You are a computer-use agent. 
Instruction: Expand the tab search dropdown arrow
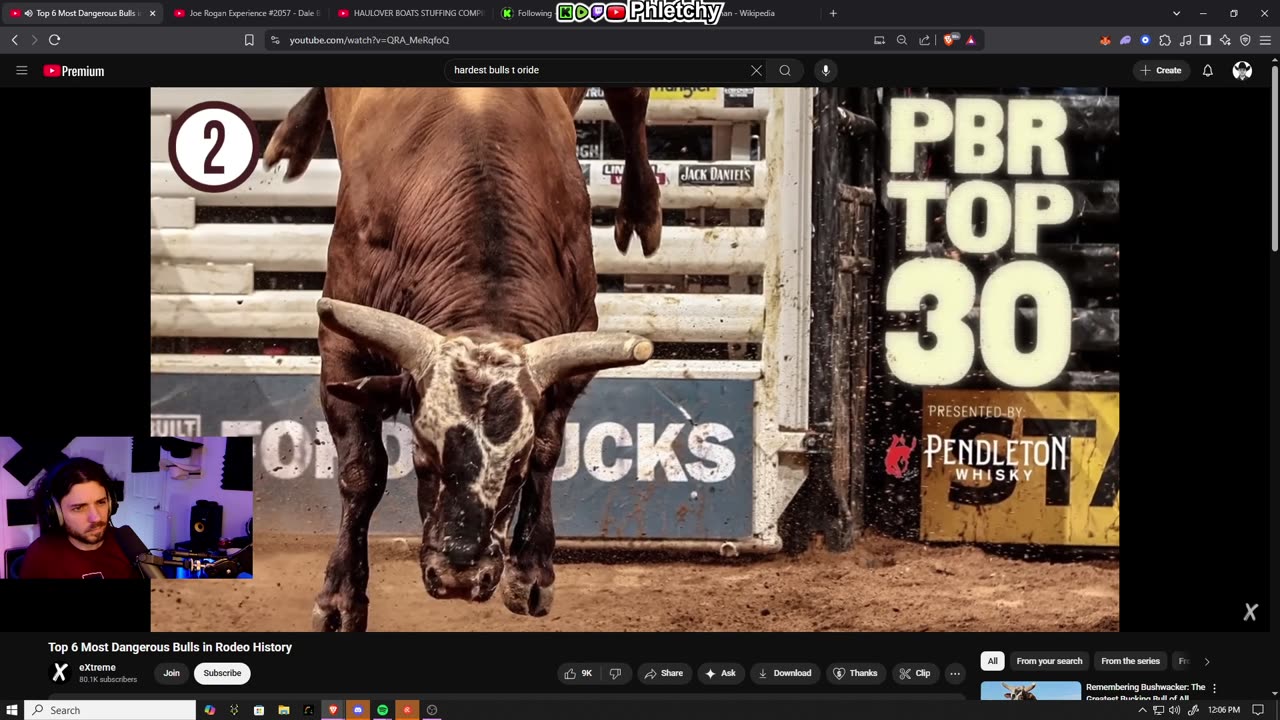pyautogui.click(x=1176, y=13)
